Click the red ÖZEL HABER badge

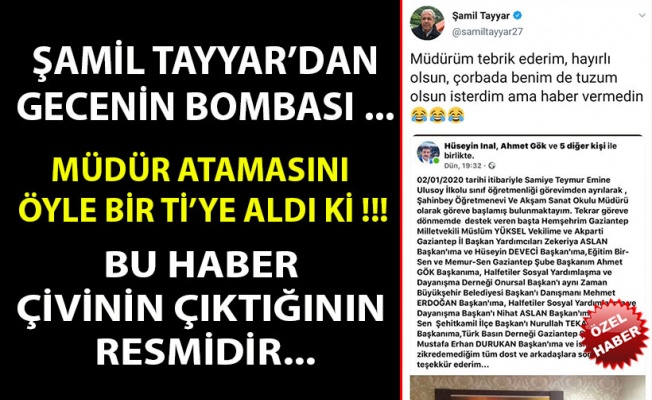click(615, 333)
